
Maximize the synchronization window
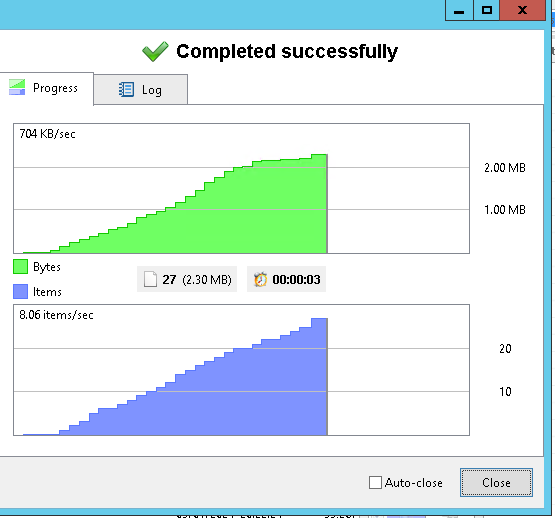click(487, 10)
